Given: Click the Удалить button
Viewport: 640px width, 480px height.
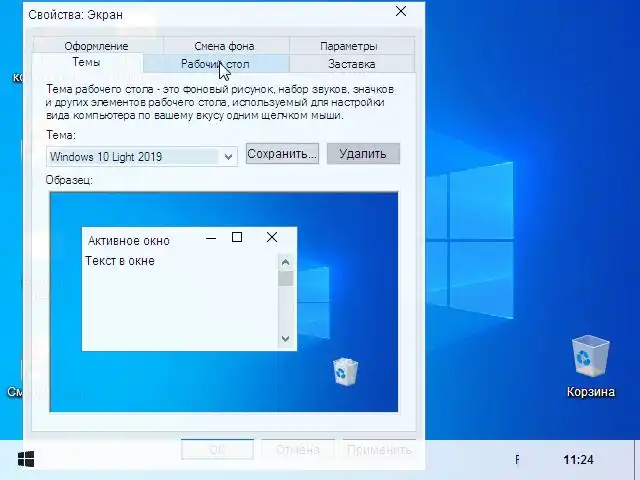Looking at the screenshot, I should click(x=363, y=154).
